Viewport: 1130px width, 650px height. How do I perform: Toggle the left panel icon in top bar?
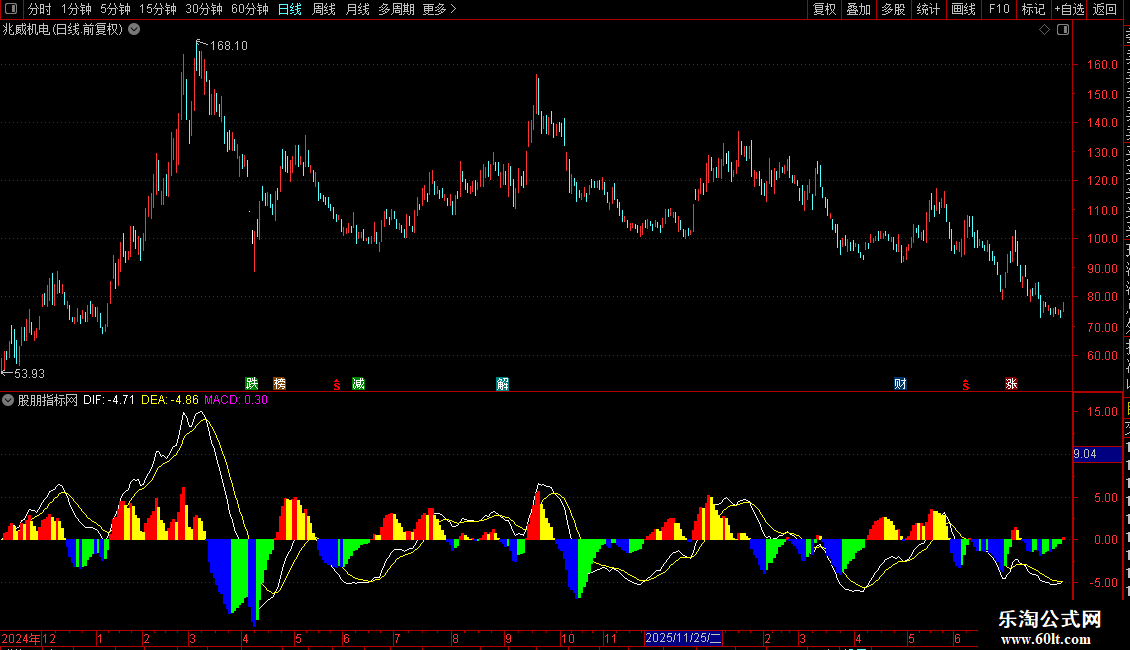pos(11,9)
